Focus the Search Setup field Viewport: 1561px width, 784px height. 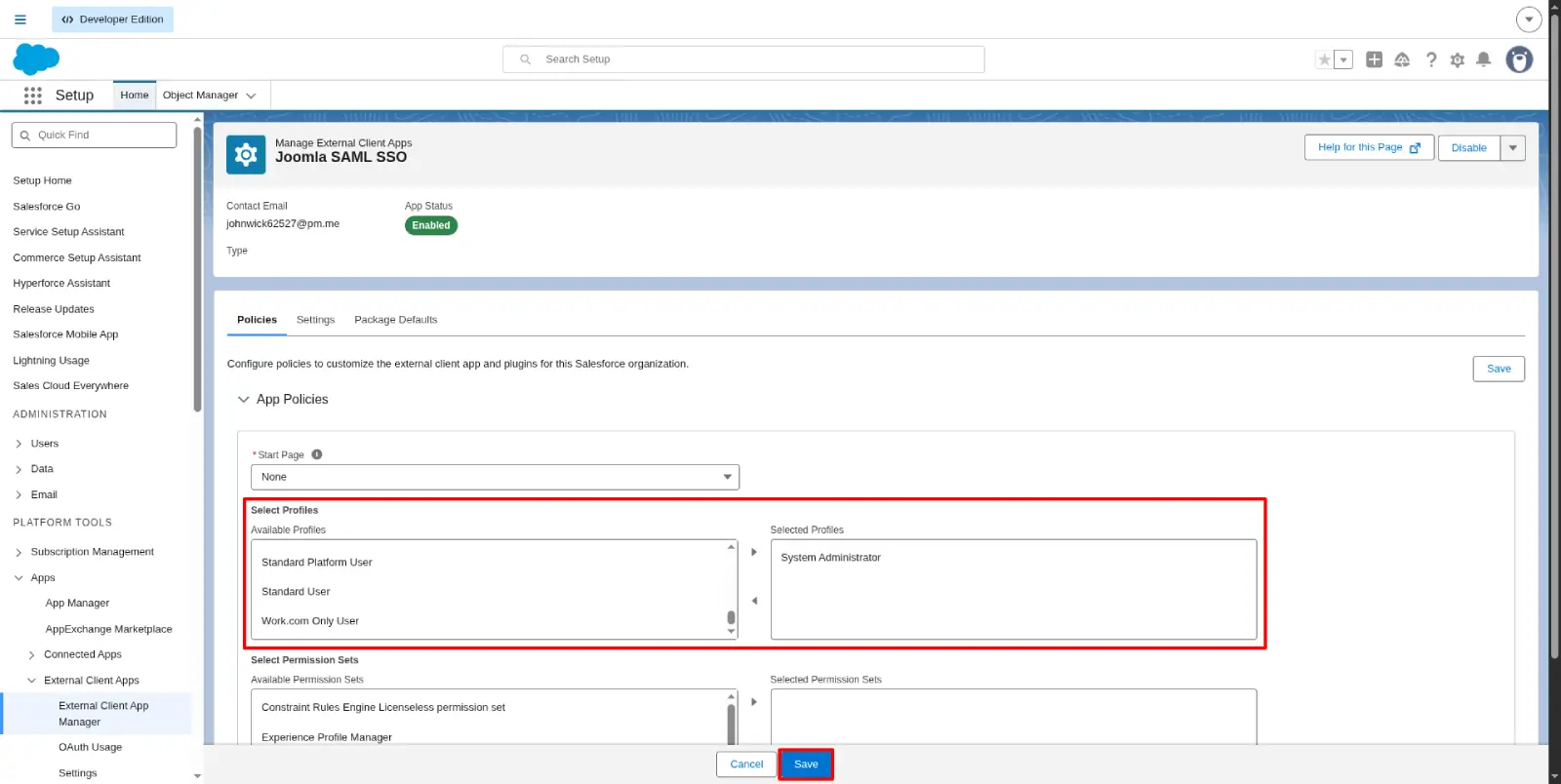tap(743, 59)
